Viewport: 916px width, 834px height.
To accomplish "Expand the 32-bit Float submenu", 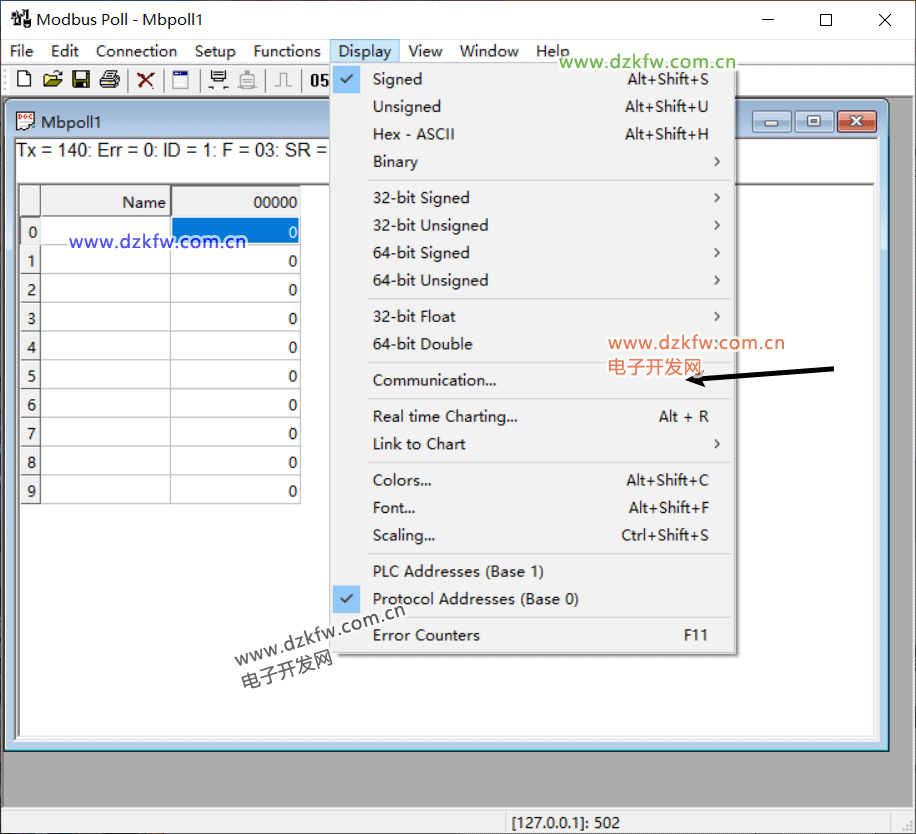I will [x=414, y=316].
